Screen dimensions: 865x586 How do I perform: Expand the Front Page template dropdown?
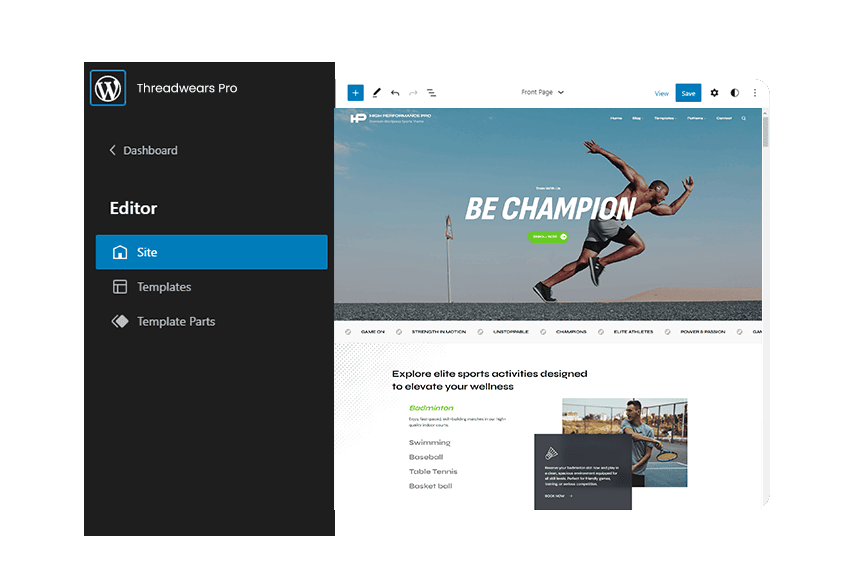click(x=543, y=93)
